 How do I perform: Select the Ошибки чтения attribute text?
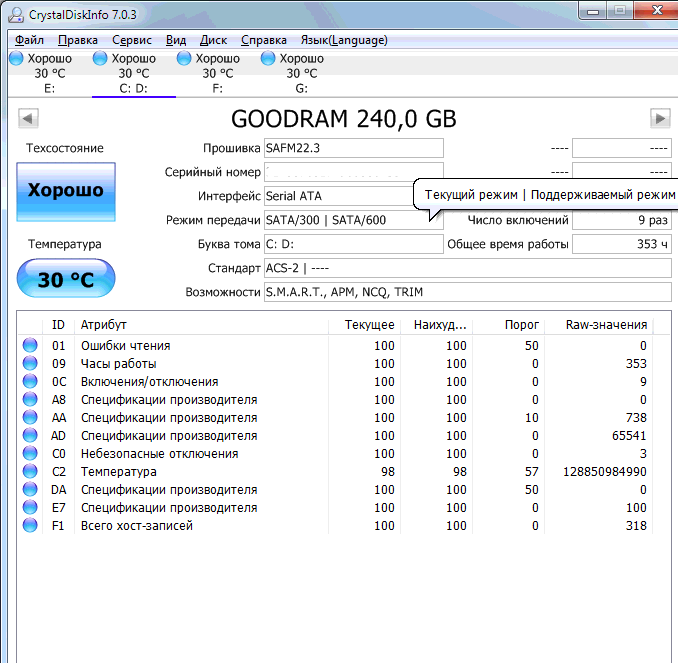125,346
